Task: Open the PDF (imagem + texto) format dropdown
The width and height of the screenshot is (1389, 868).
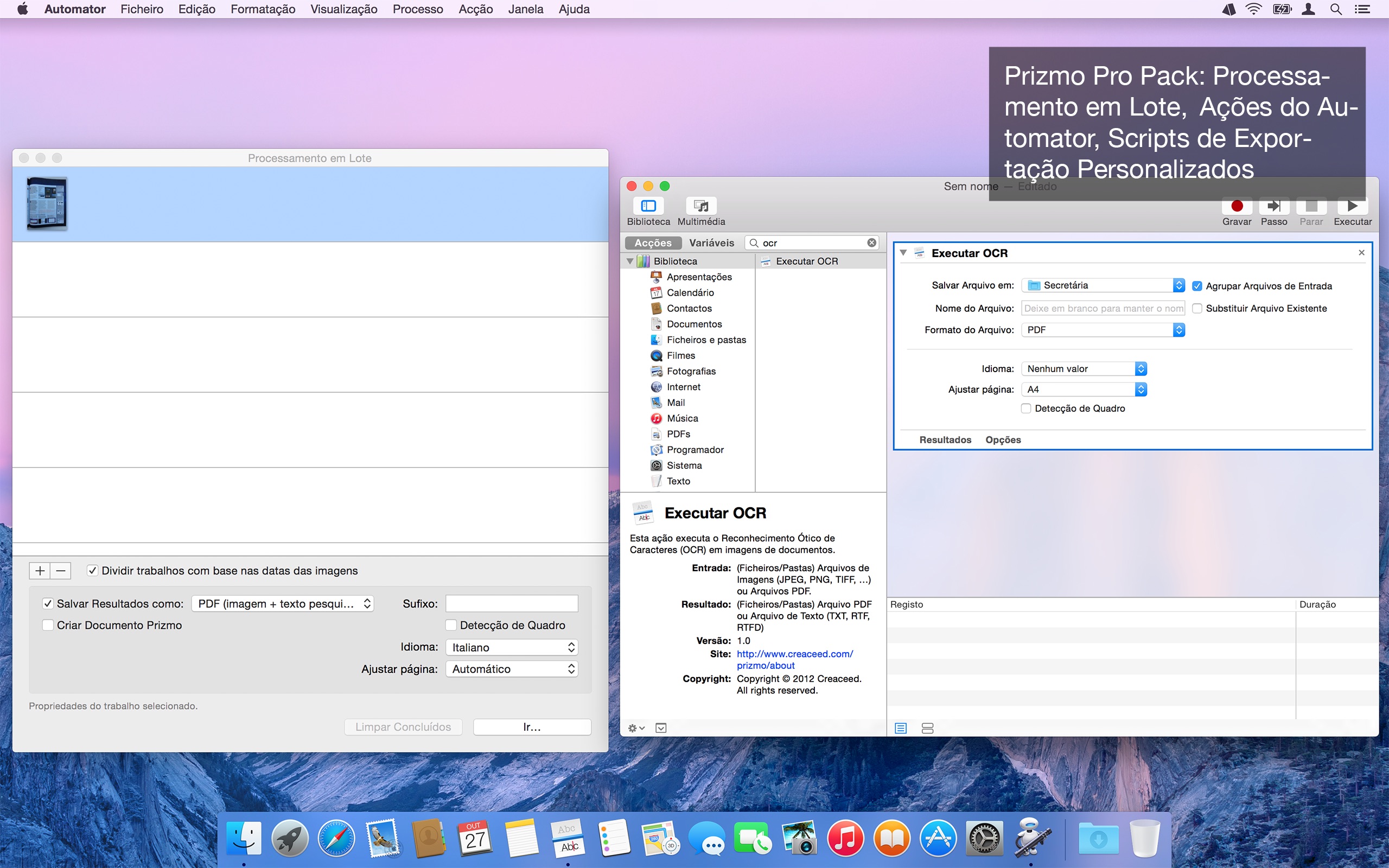Action: coord(282,603)
